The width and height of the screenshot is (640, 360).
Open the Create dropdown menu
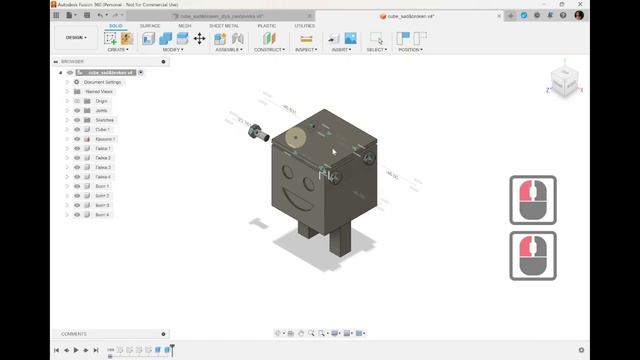pos(118,50)
